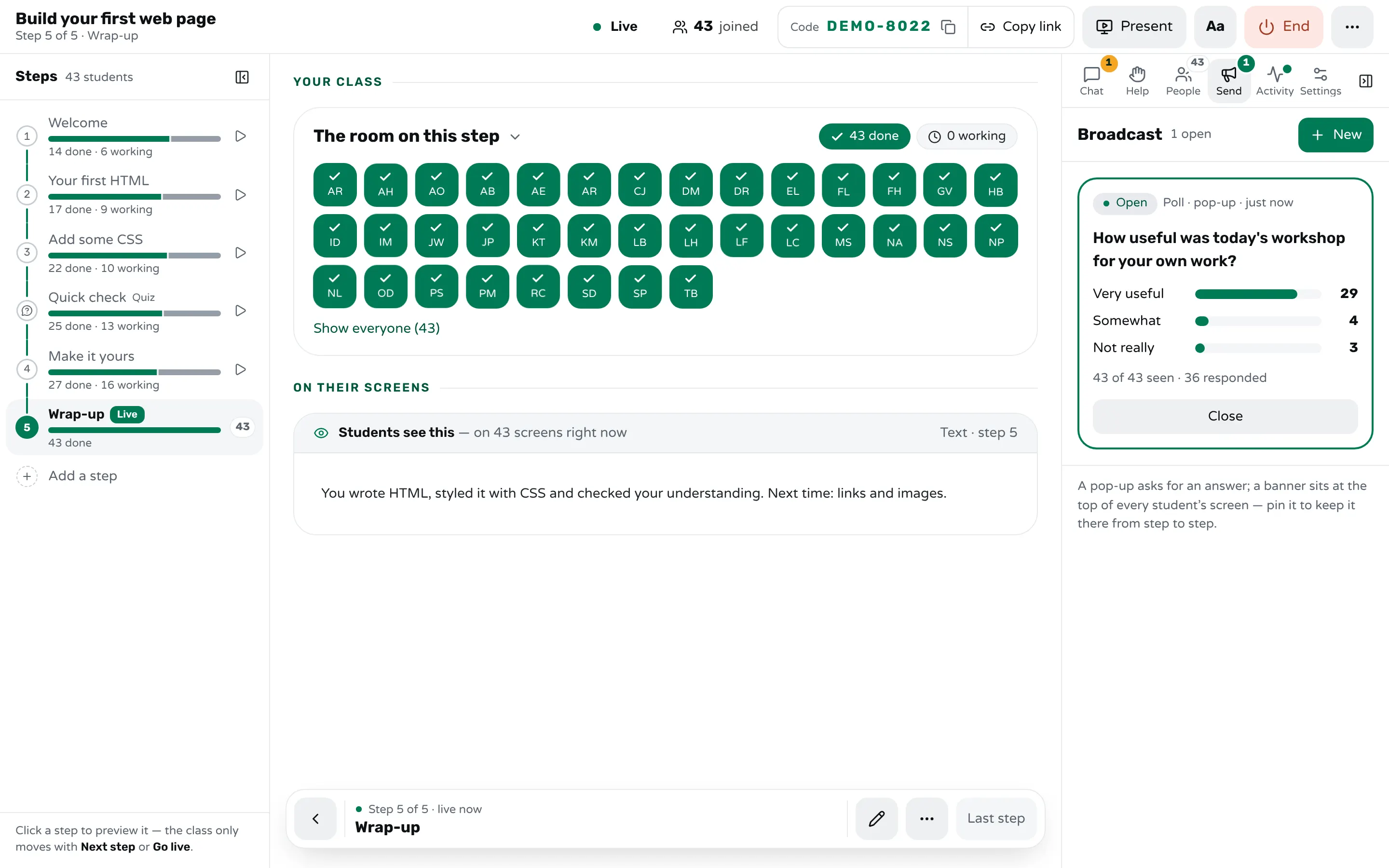Image resolution: width=1389 pixels, height=868 pixels.
Task: Preview the Welcome step with play icon
Action: 241,136
